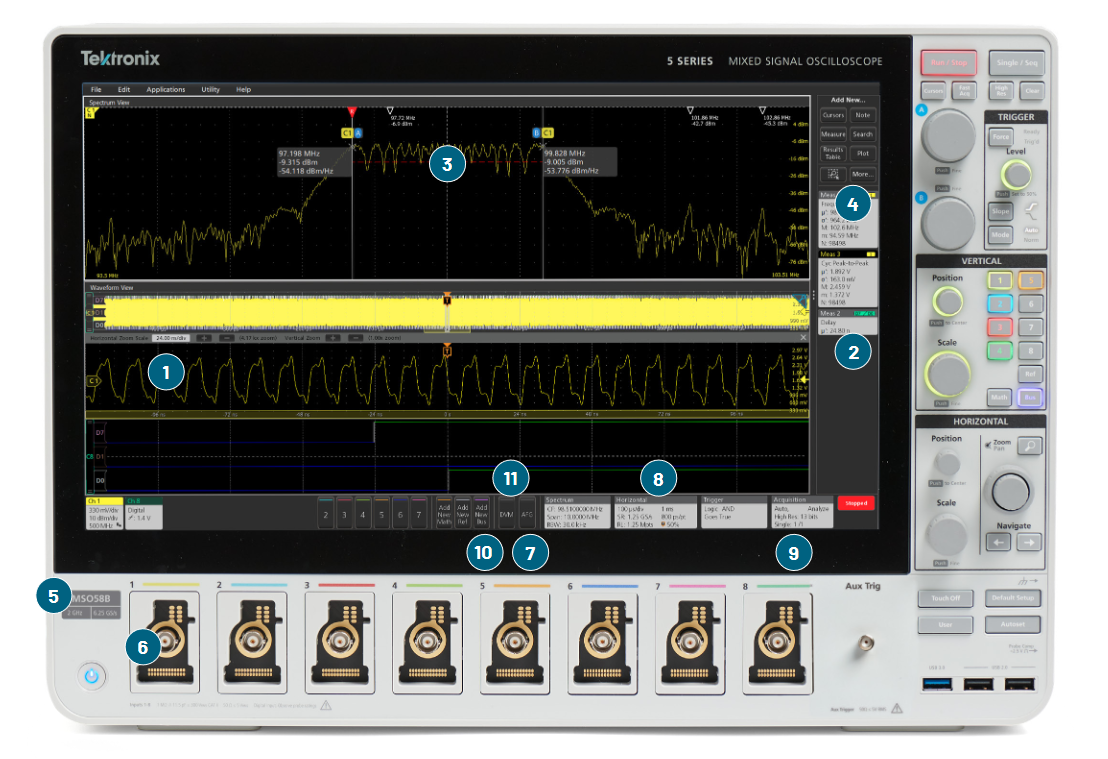Click the Stopped status indicator
This screenshot has height=759, width=1108.
pyautogui.click(x=856, y=503)
